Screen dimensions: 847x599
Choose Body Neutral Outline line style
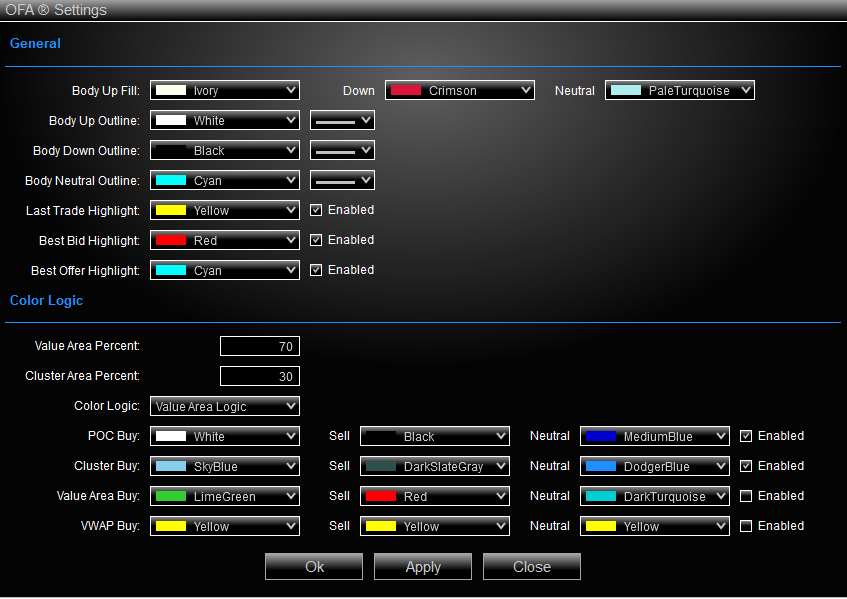pos(342,180)
